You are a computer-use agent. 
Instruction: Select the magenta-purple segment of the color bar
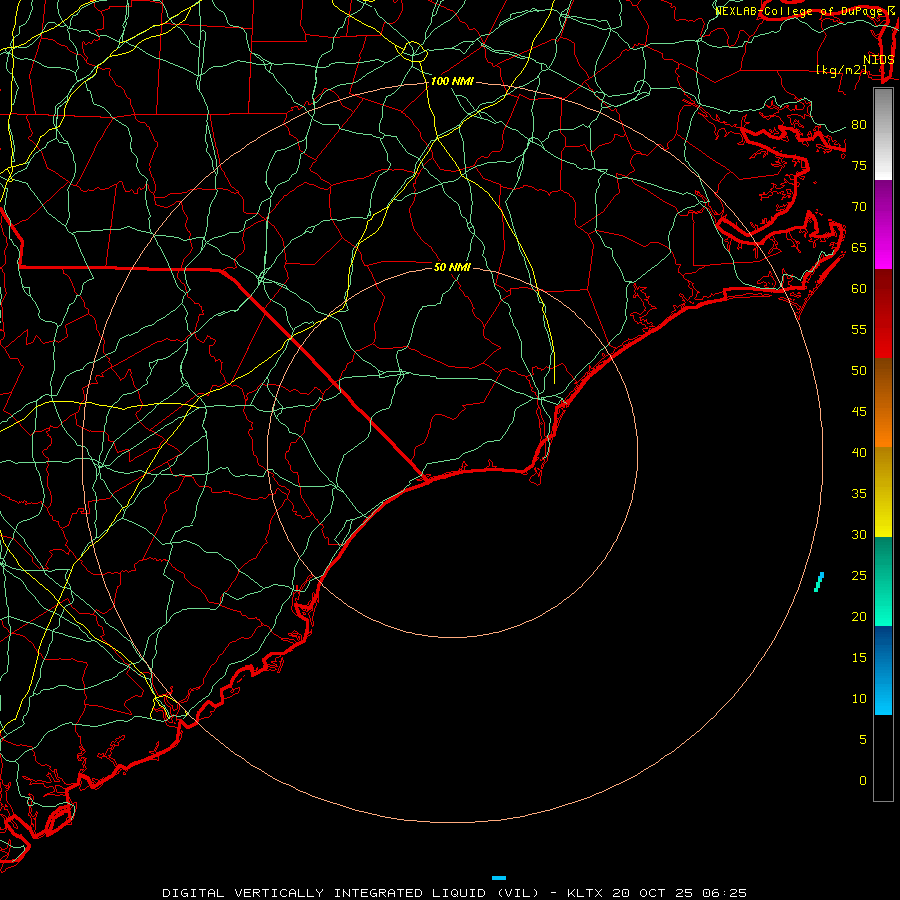pyautogui.click(x=883, y=224)
